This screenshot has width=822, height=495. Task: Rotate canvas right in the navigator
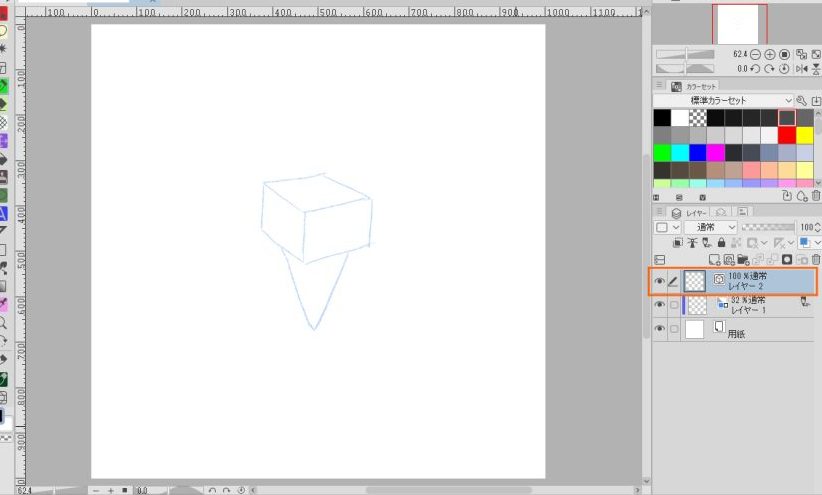point(769,69)
